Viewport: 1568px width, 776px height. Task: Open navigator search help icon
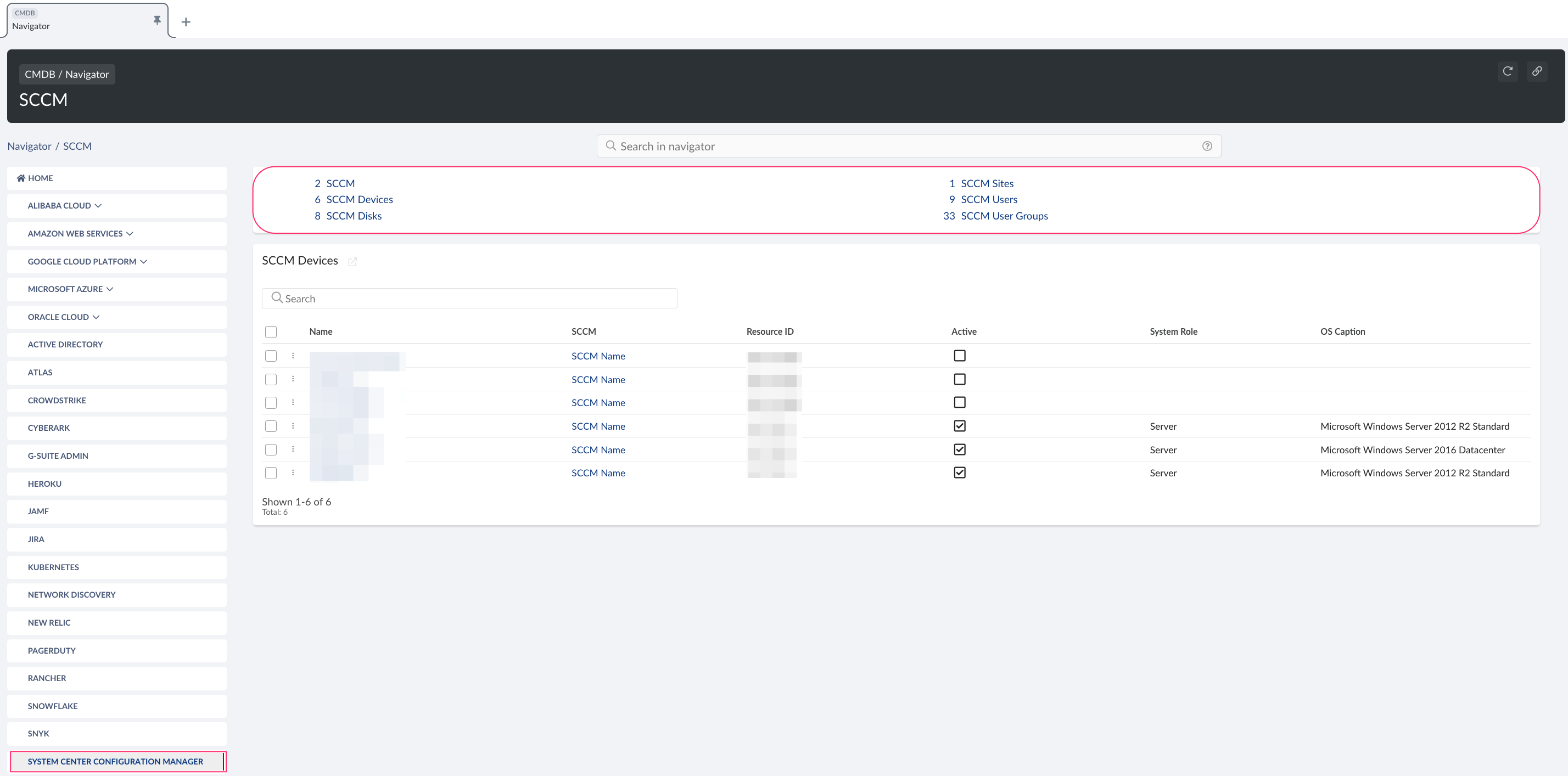click(x=1207, y=146)
